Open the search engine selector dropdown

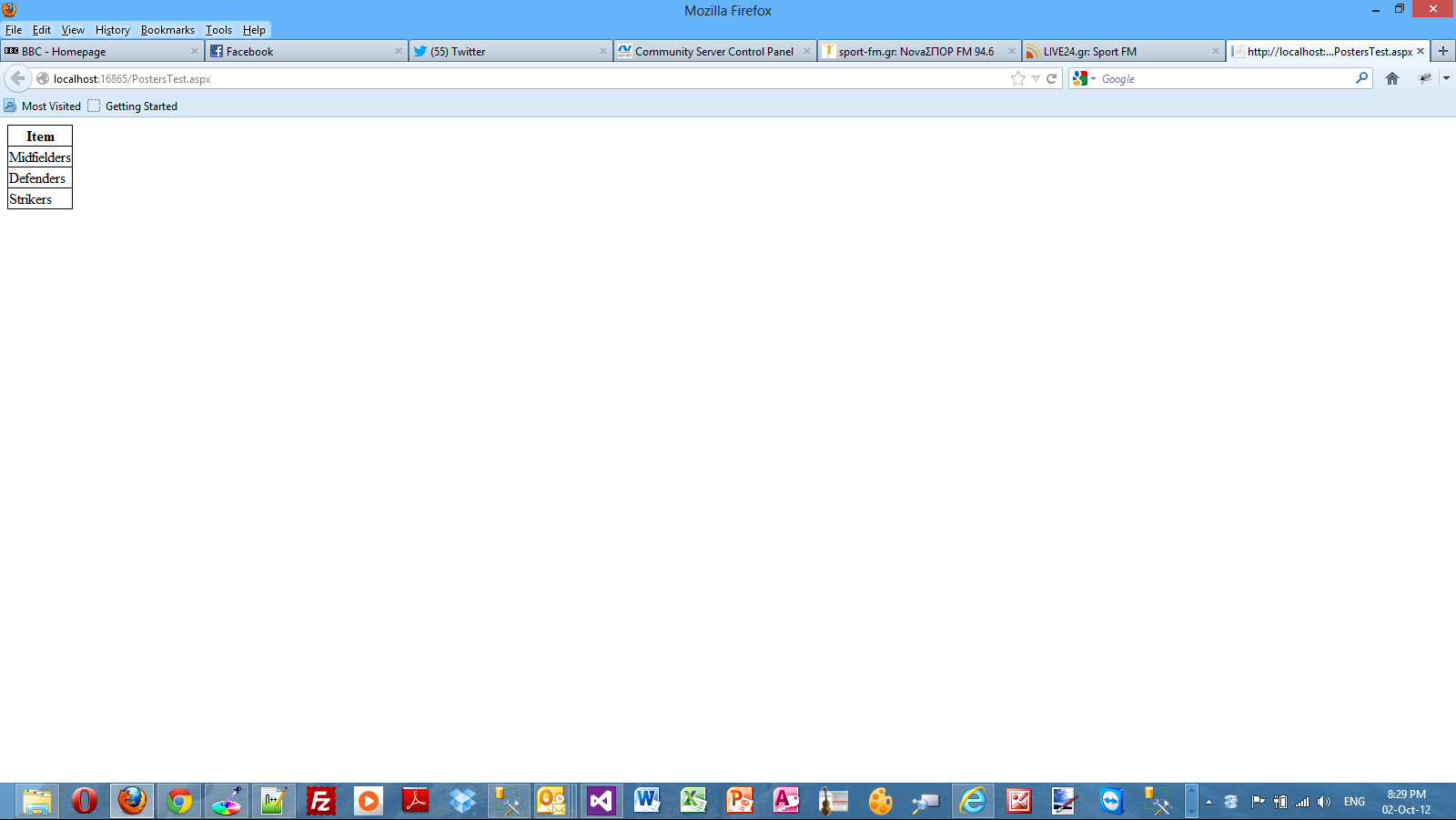[x=1084, y=78]
